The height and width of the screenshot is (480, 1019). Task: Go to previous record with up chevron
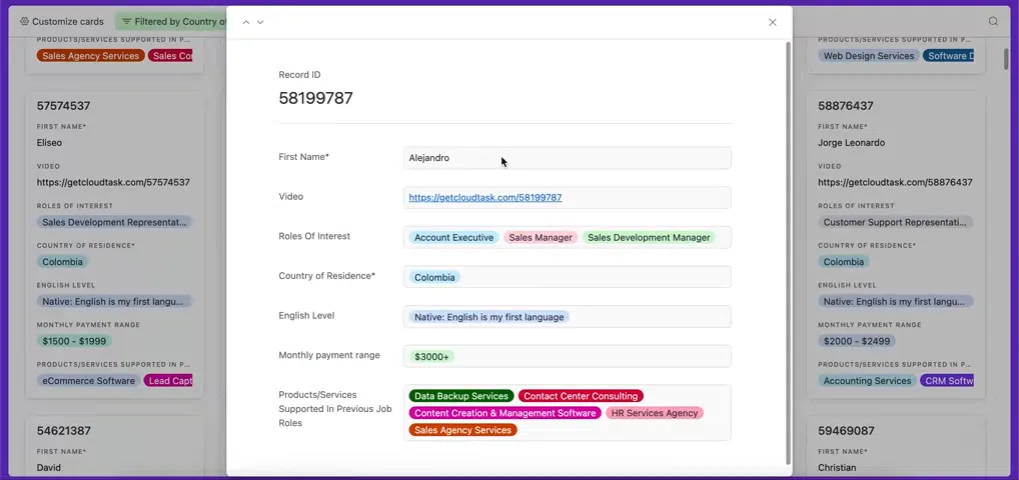pyautogui.click(x=246, y=22)
